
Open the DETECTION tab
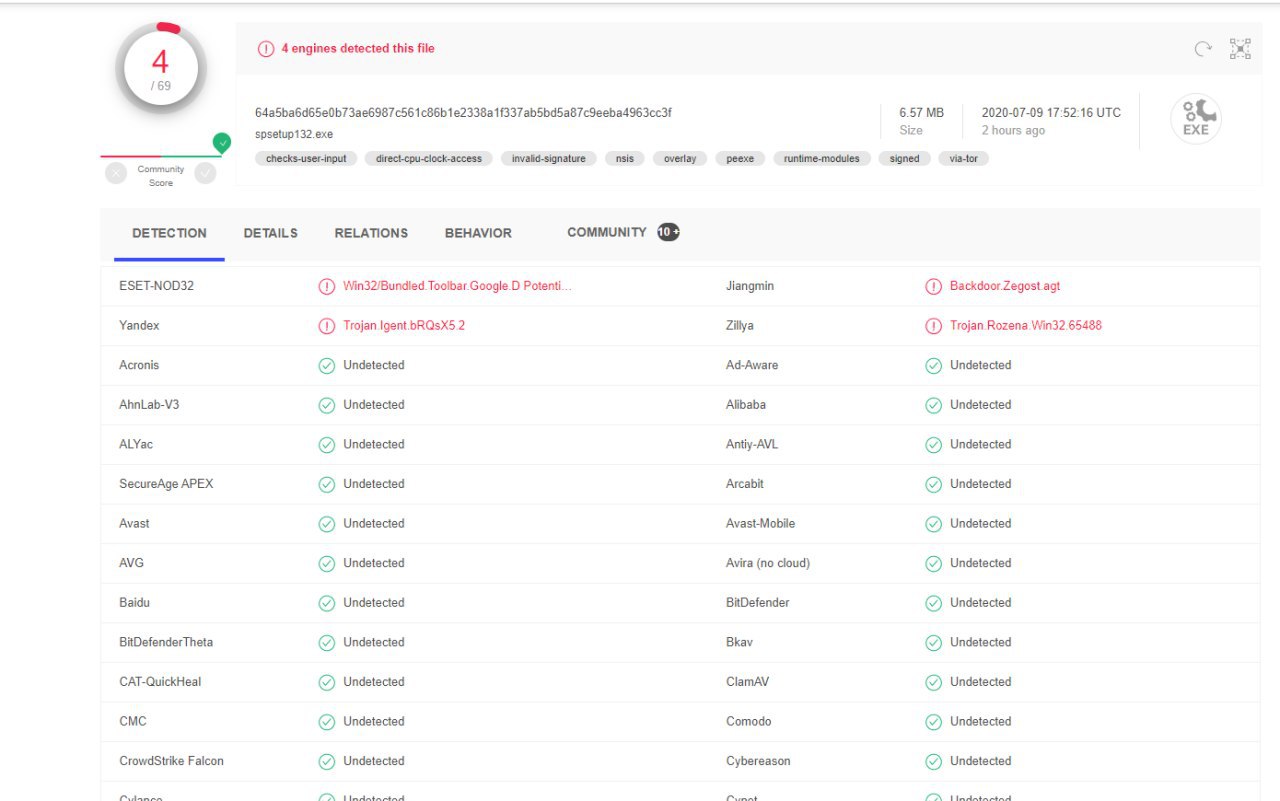[x=169, y=233]
